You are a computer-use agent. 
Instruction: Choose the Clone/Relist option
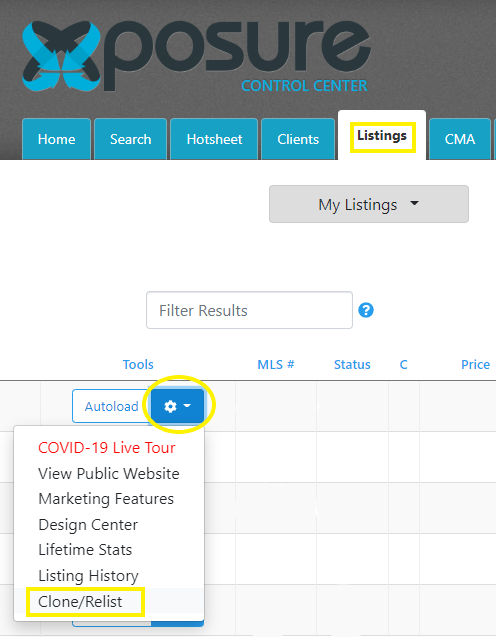pyautogui.click(x=80, y=602)
